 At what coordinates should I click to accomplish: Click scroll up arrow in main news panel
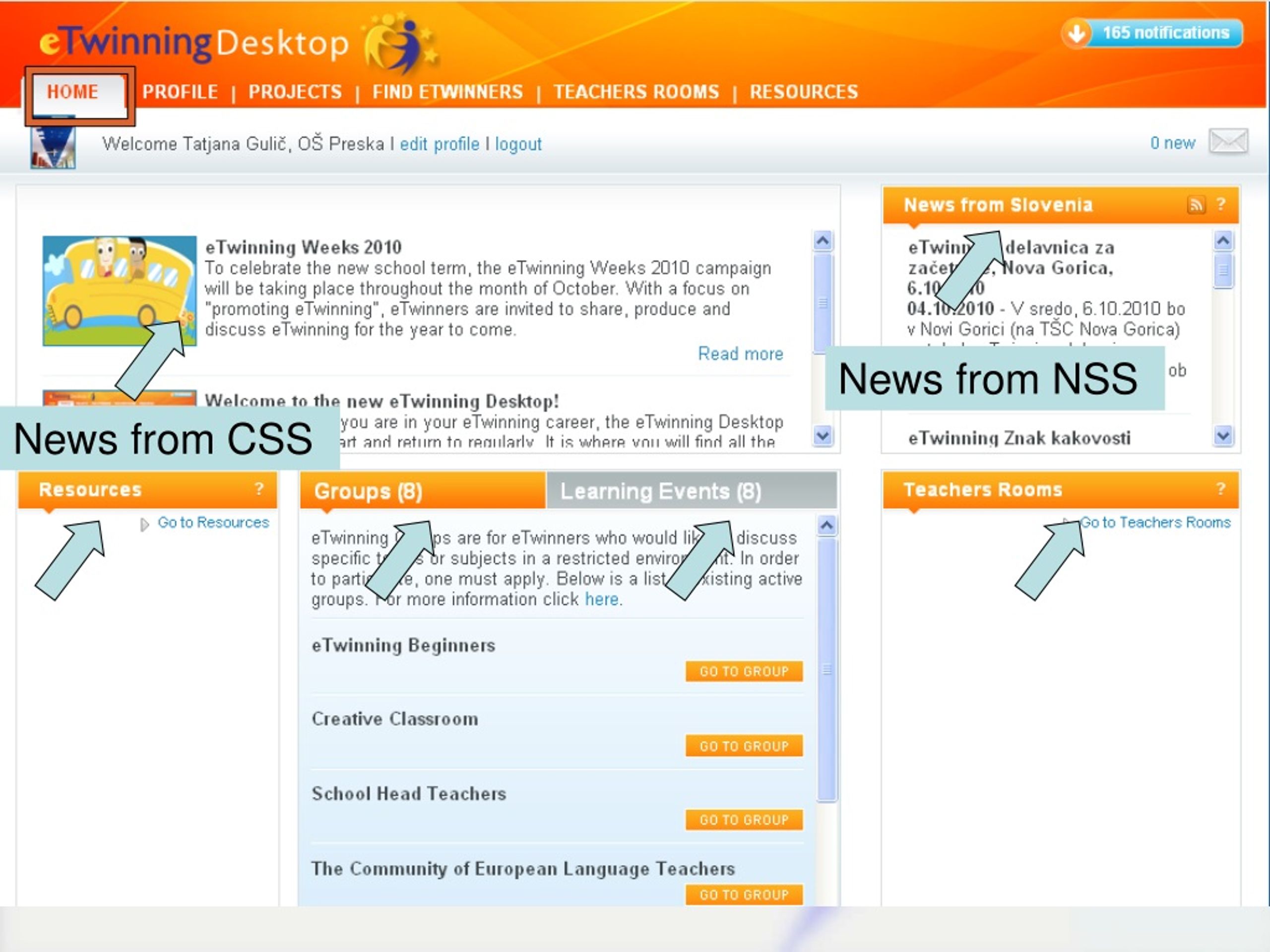point(823,240)
